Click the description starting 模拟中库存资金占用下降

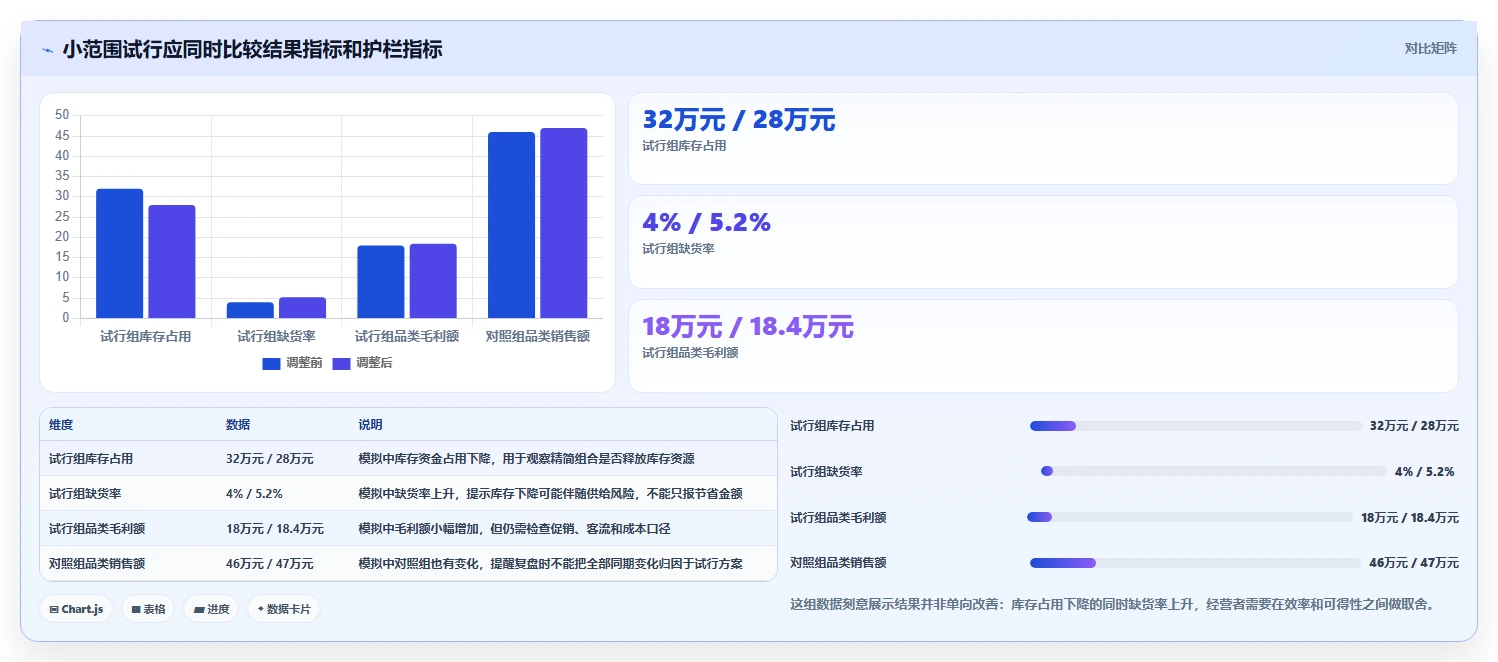[x=526, y=459]
